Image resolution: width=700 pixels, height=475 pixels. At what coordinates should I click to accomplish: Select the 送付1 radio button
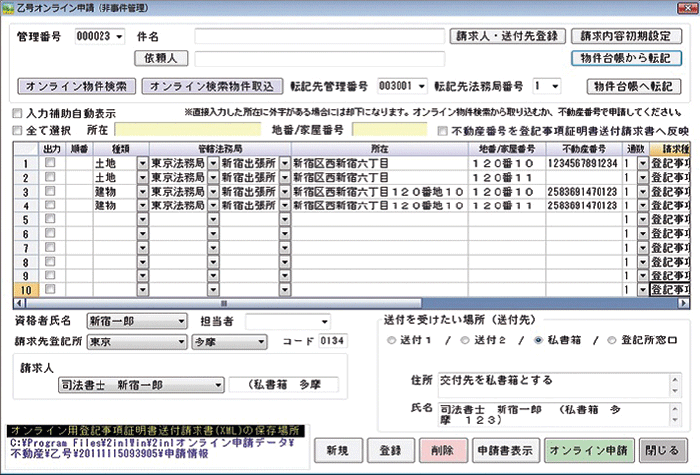point(392,340)
